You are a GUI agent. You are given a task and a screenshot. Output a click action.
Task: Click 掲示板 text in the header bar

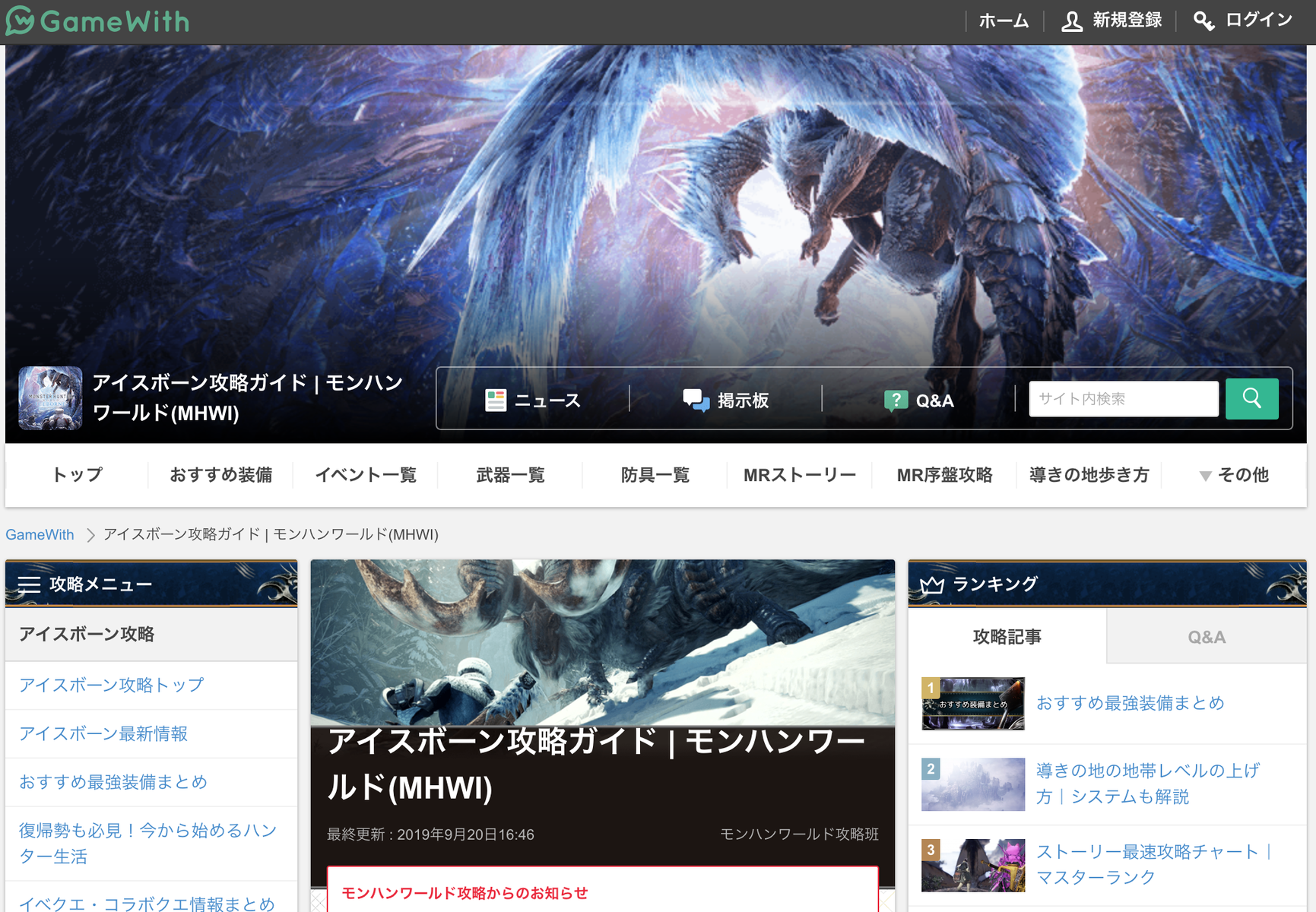coord(743,401)
